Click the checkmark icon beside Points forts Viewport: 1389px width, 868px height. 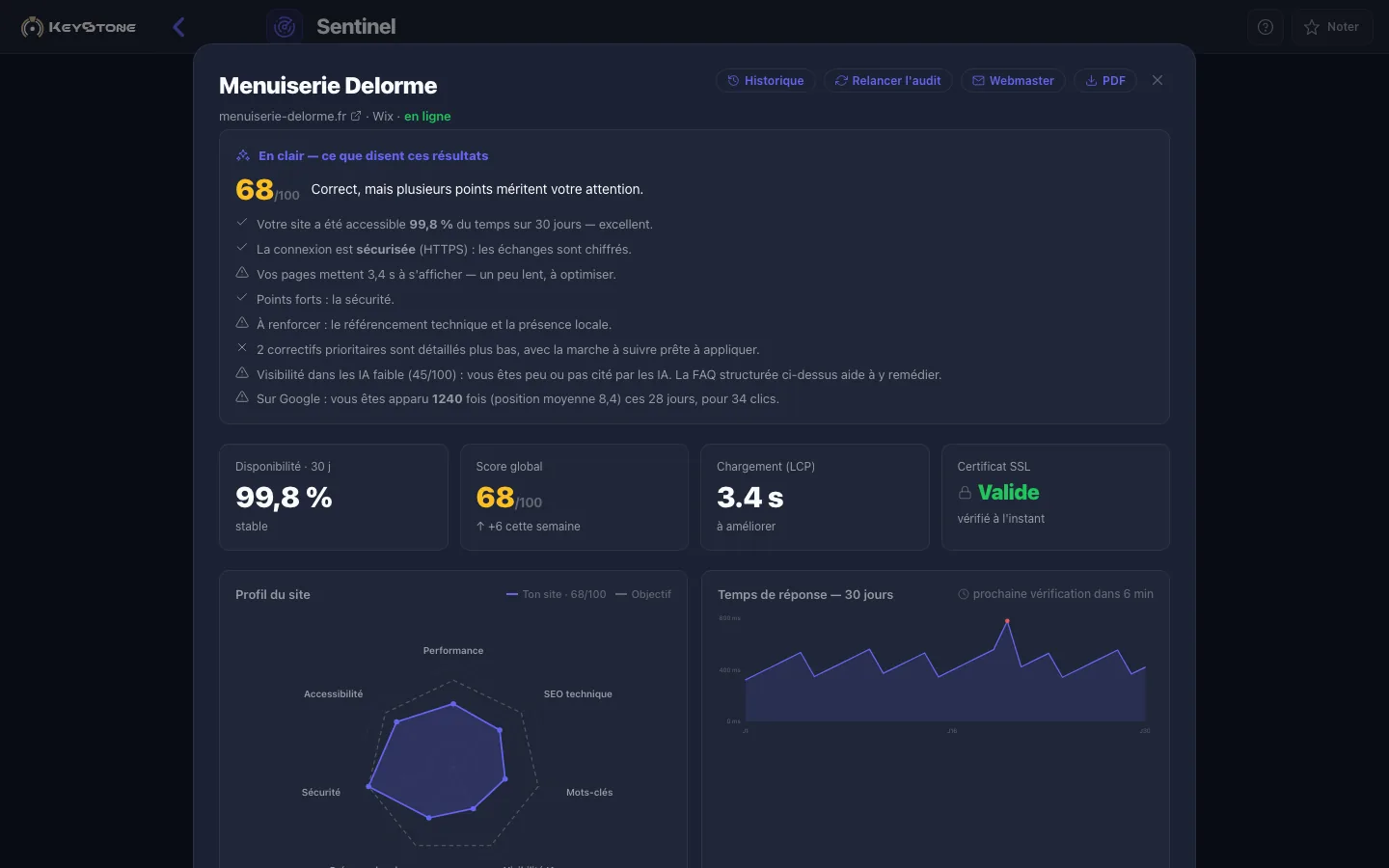pos(242,298)
